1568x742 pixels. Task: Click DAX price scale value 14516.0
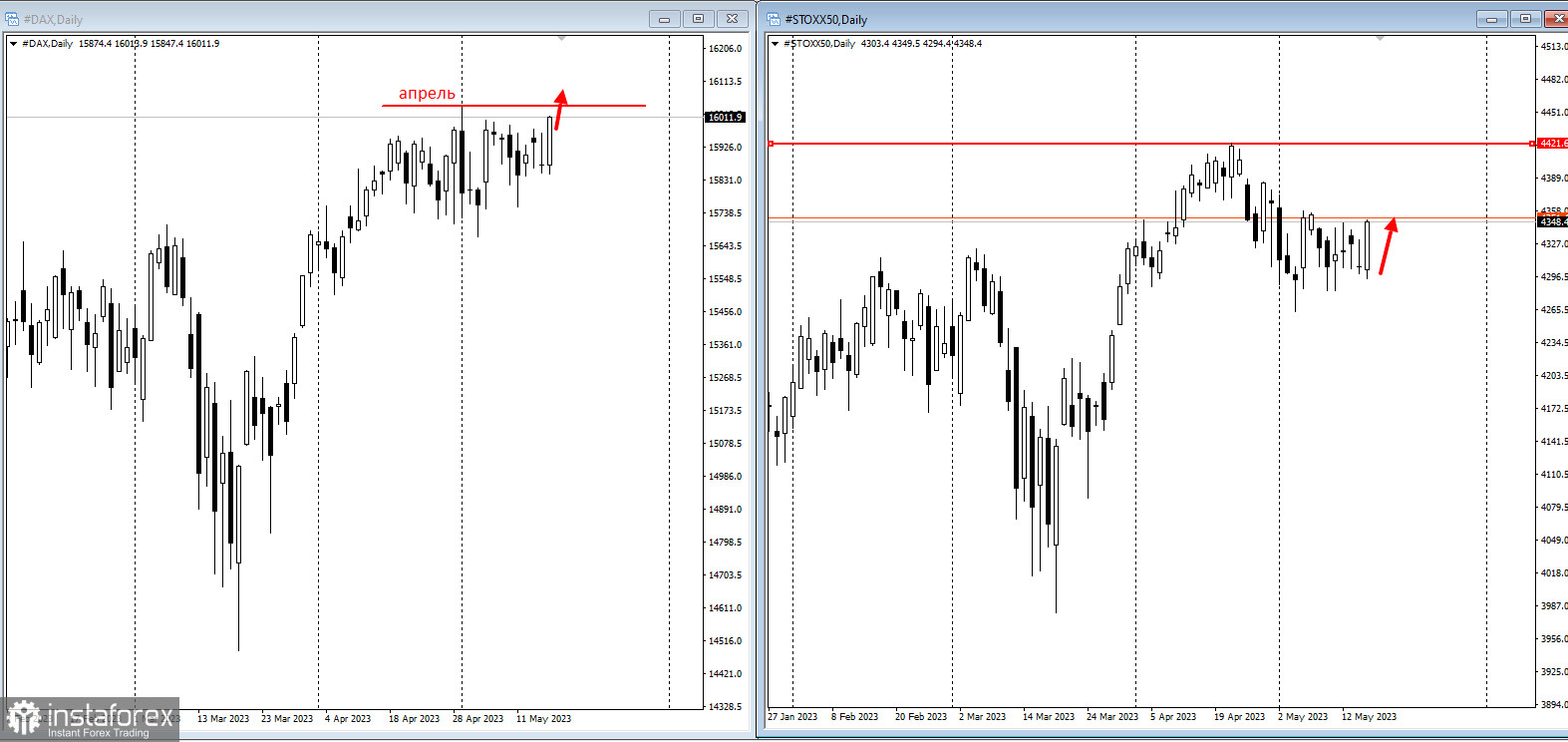[x=725, y=641]
